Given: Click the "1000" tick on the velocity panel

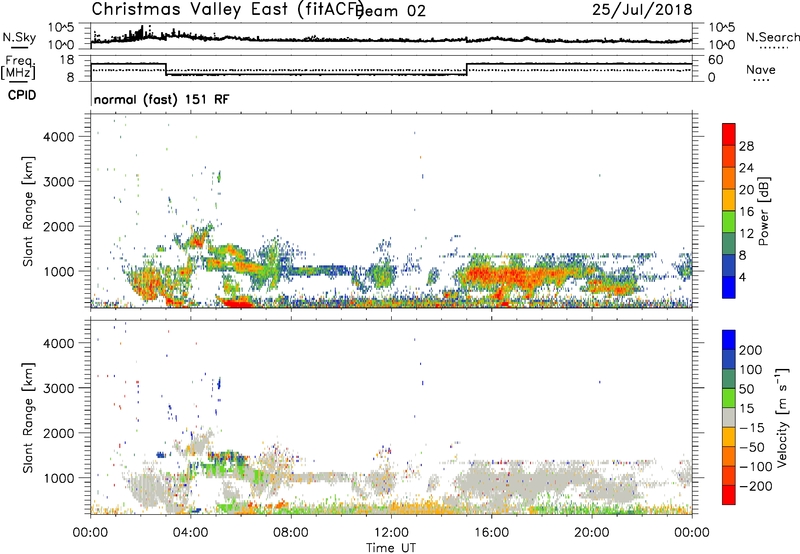Looking at the screenshot, I should pyautogui.click(x=59, y=478).
